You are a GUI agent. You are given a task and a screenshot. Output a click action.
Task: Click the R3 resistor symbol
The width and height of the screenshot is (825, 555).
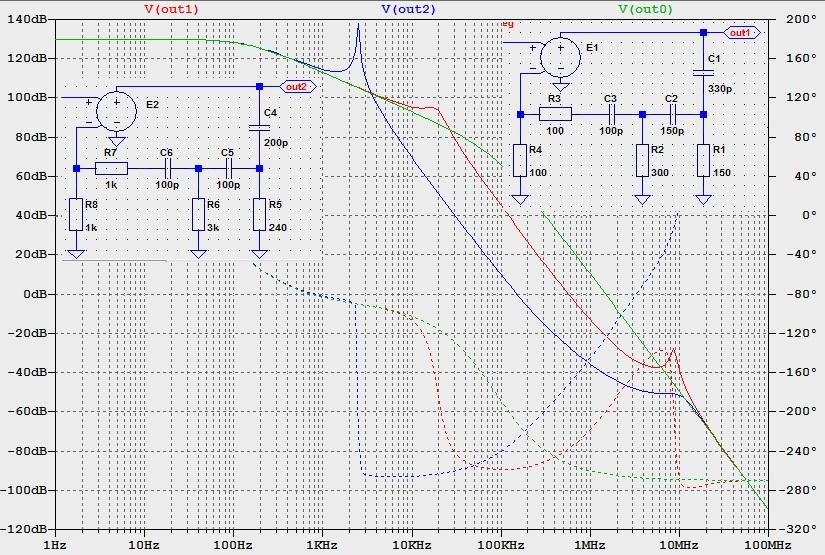(555, 114)
